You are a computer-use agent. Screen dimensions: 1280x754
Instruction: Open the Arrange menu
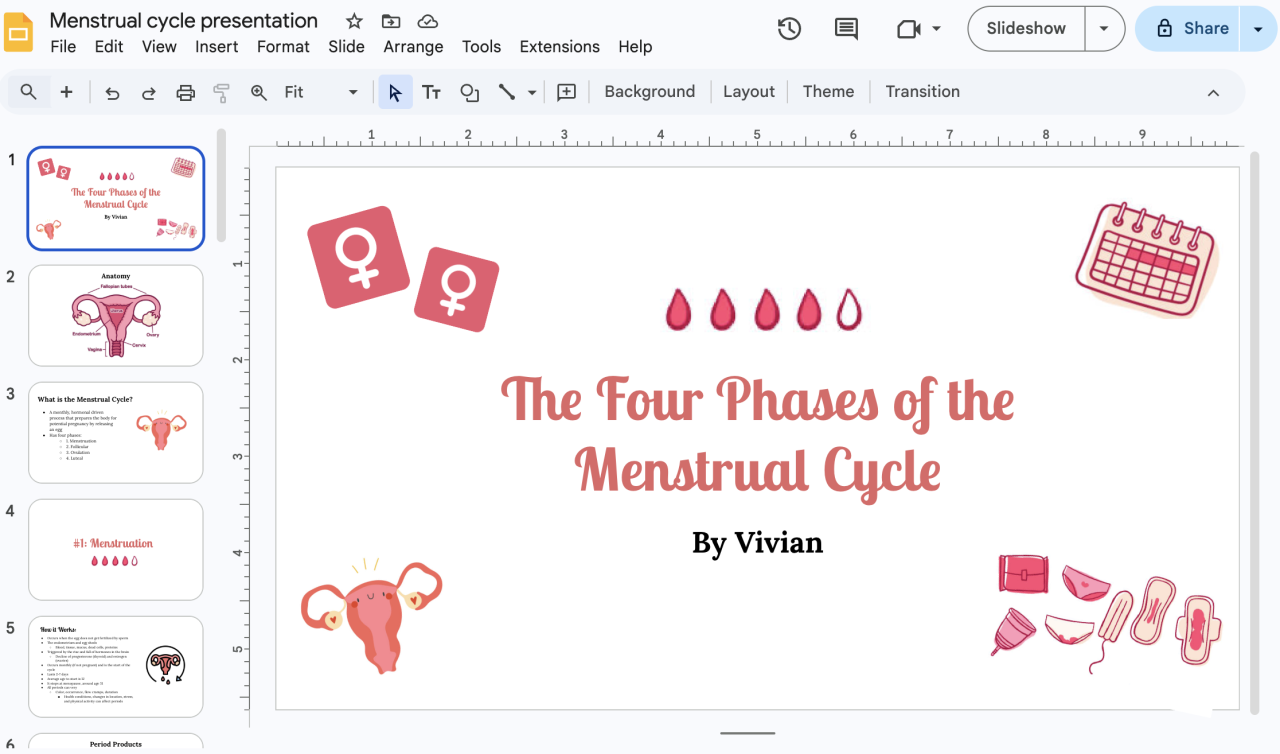(x=413, y=46)
